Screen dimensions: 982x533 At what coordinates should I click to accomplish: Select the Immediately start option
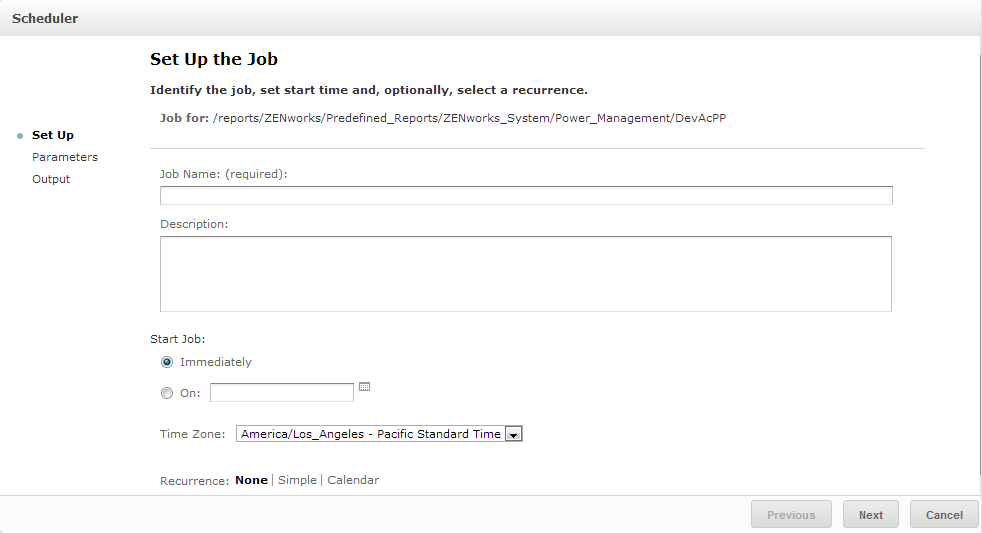pyautogui.click(x=167, y=362)
